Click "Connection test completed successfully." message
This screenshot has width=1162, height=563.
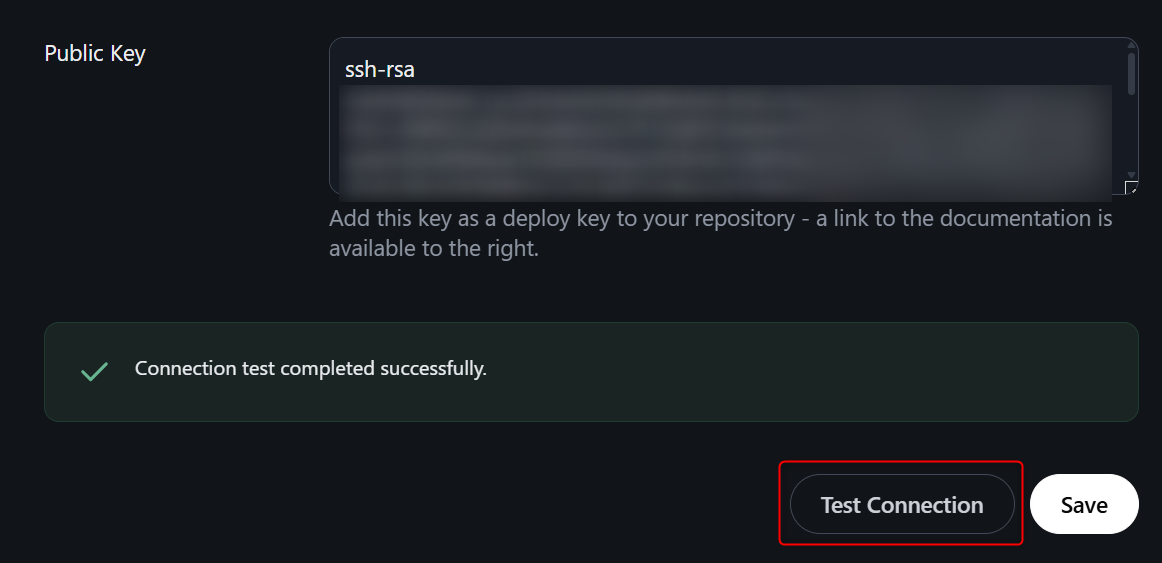pos(310,369)
